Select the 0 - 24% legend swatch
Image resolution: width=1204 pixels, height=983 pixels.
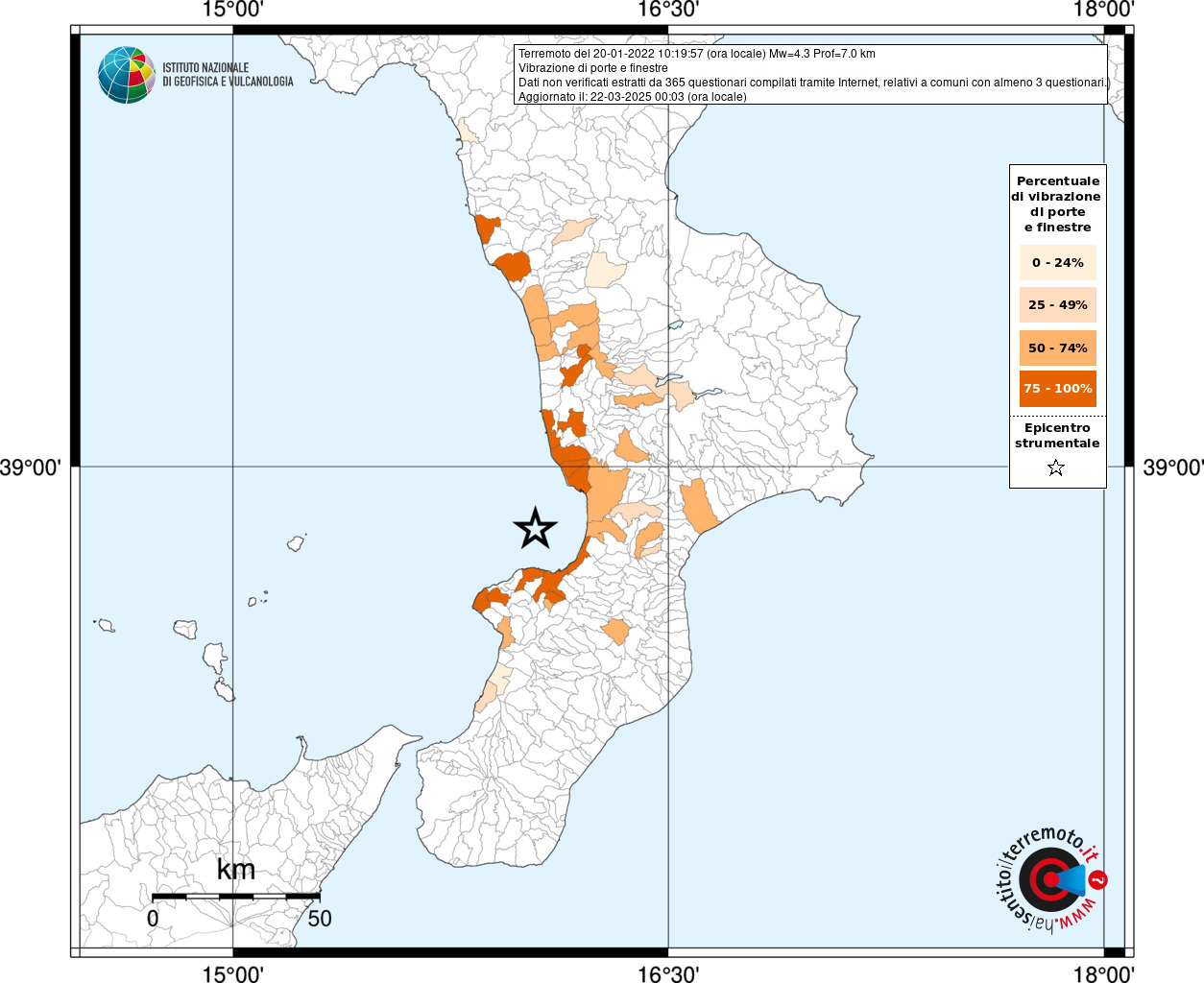[x=1058, y=262]
